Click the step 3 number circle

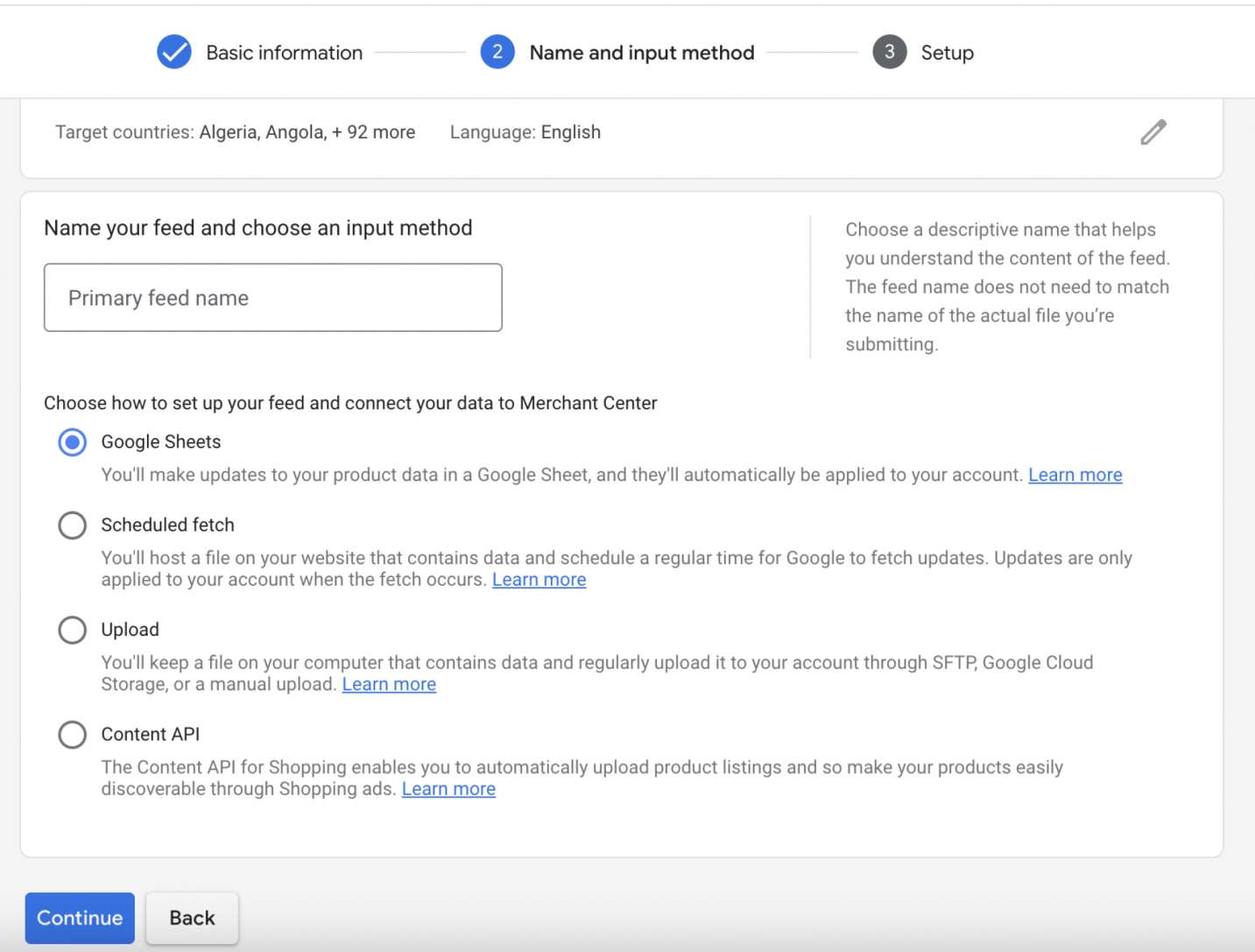point(889,53)
